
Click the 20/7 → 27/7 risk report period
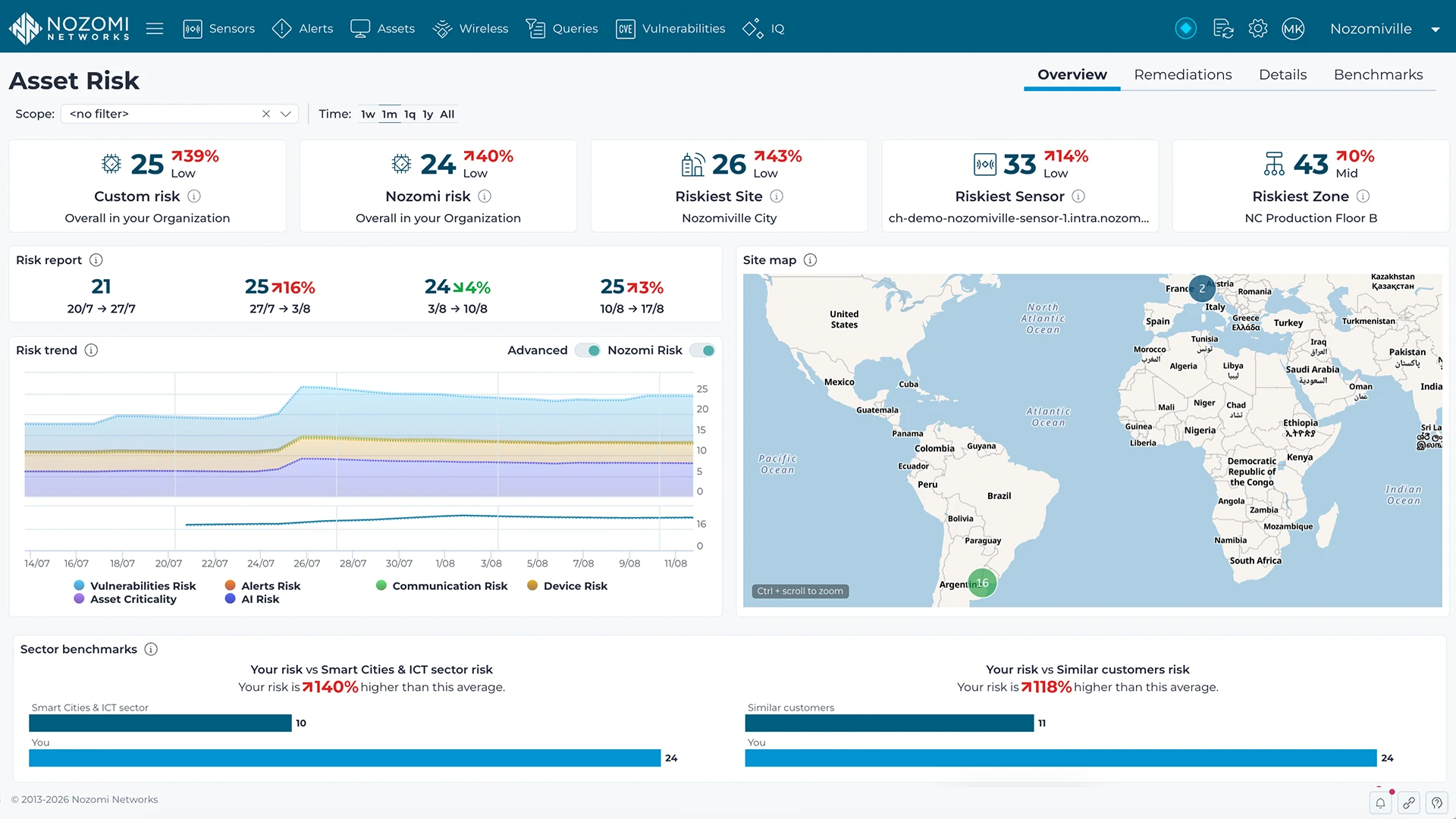tap(101, 309)
